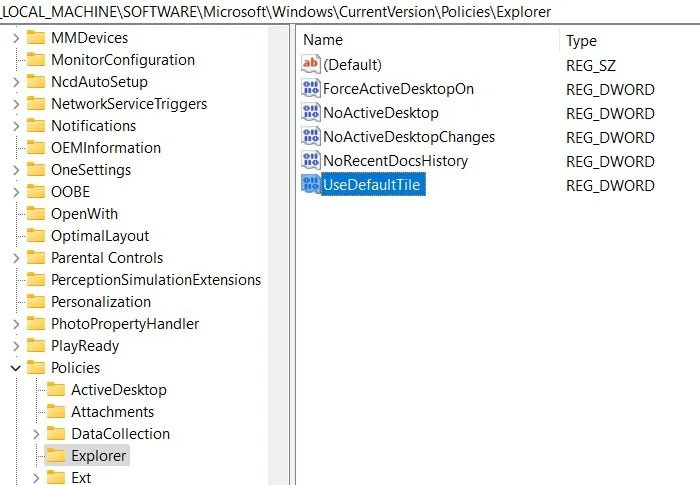The height and width of the screenshot is (485, 700).
Task: Click the UseDefaultTile DWORD icon
Action: pos(310,184)
